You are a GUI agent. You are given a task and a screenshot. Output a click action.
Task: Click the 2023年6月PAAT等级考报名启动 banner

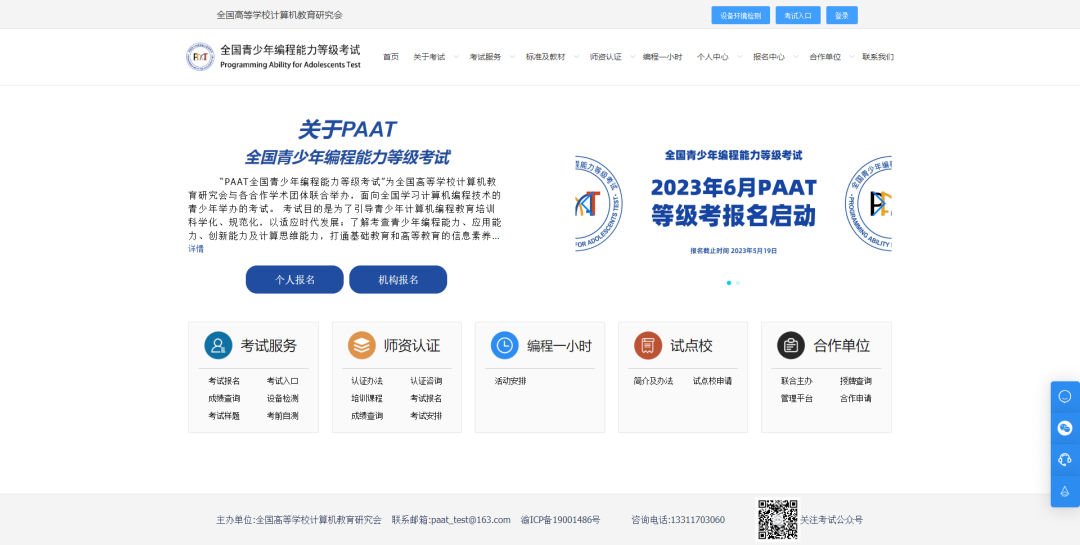point(734,203)
